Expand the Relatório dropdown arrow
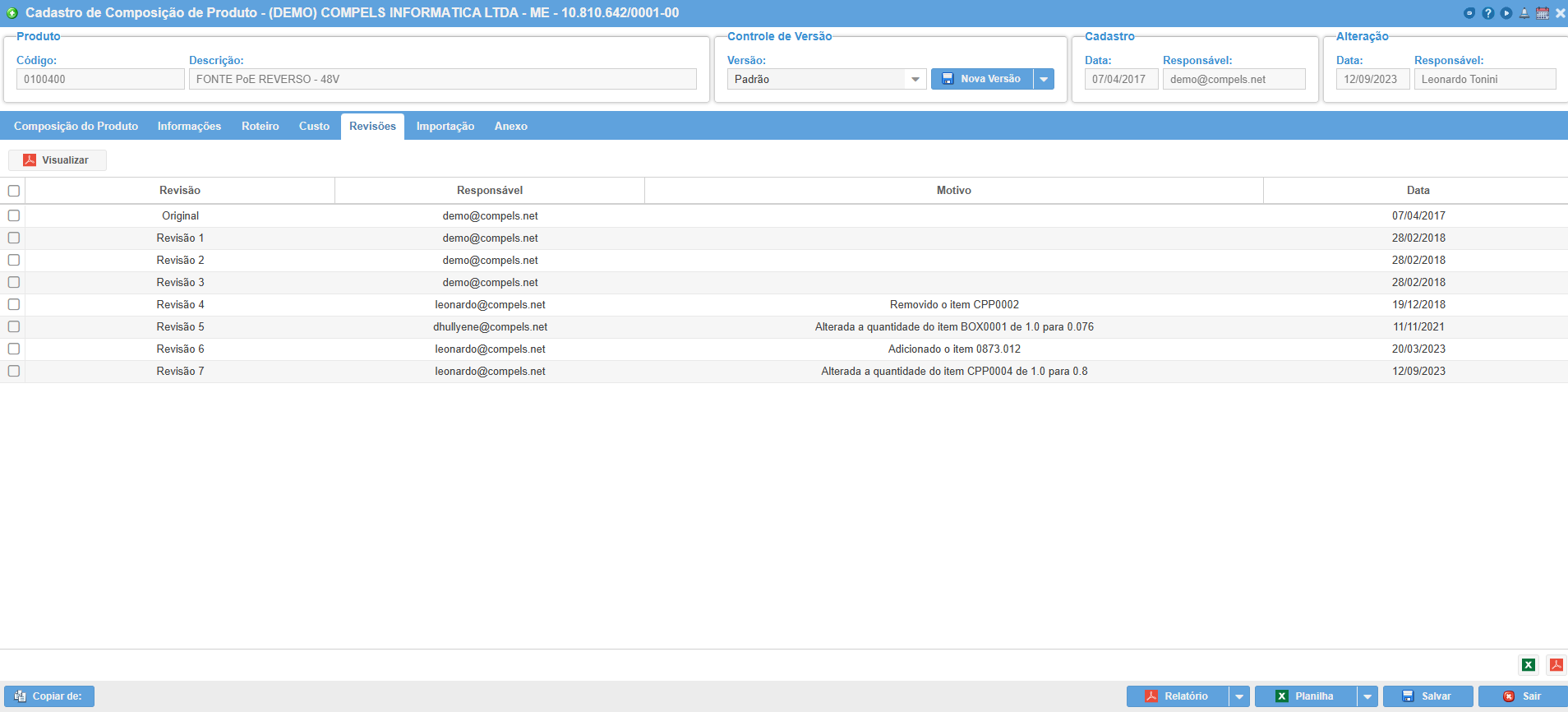 coord(1239,696)
